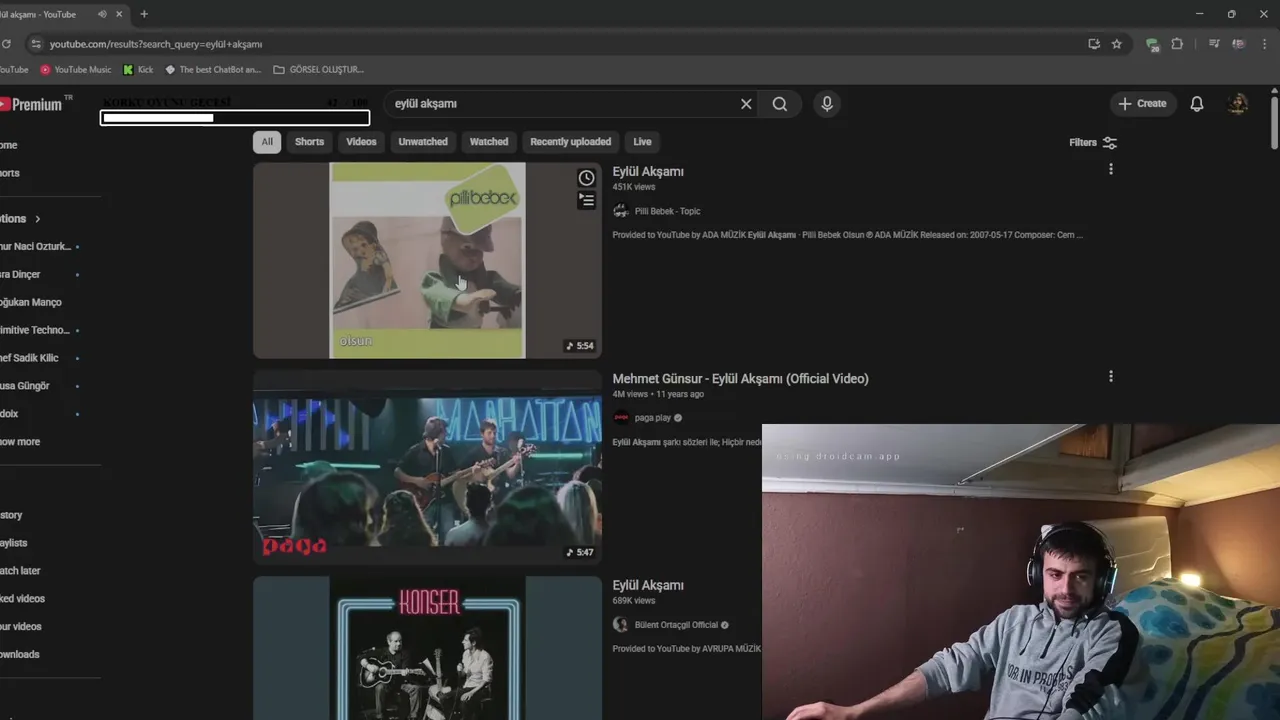The image size is (1280, 720).
Task: Open the media controls icon in Chrome toolbar
Action: point(1214,44)
